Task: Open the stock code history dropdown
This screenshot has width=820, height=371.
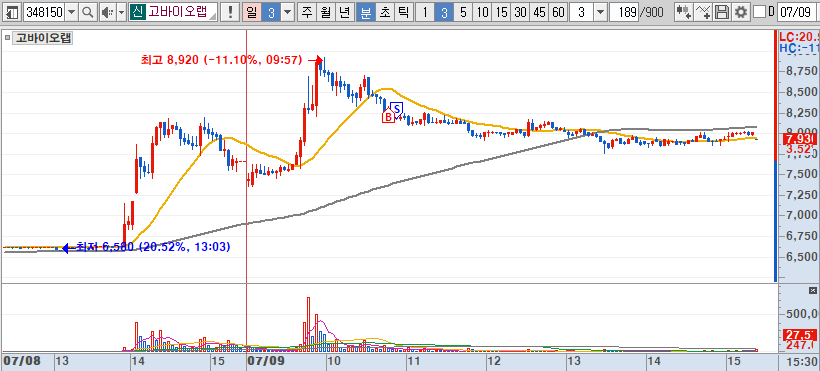Action: point(71,12)
